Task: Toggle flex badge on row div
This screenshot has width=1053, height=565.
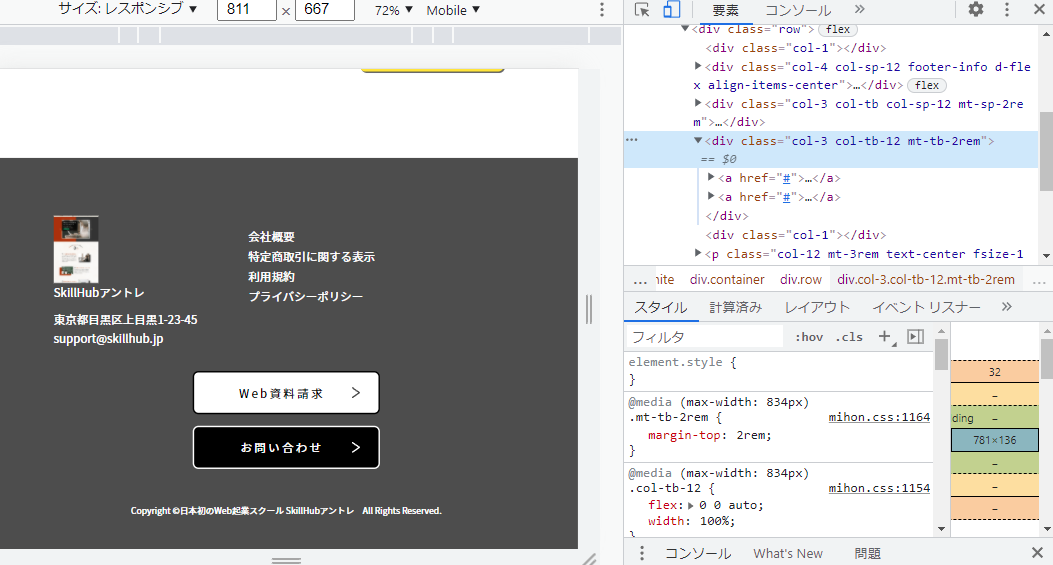Action: 837,30
